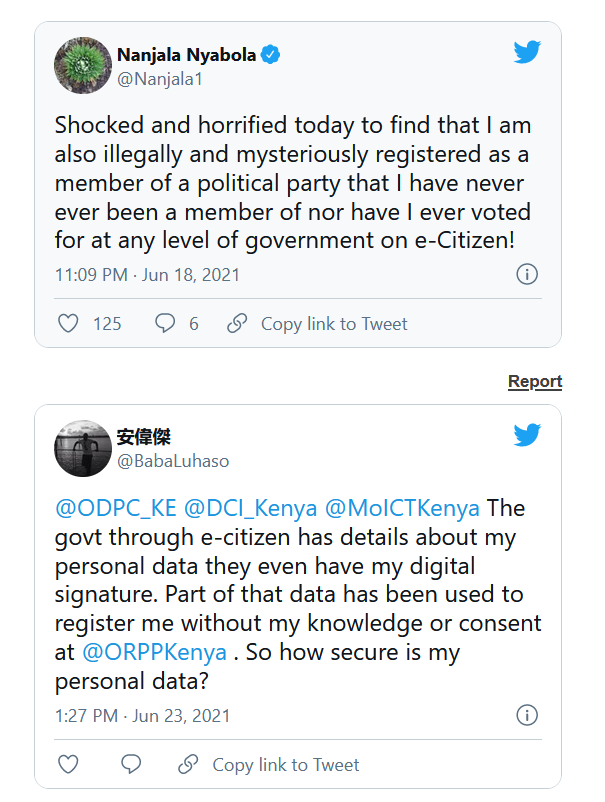
Task: Click the Twitter bird icon on Nanjala's tweet
Action: pyautogui.click(x=527, y=53)
